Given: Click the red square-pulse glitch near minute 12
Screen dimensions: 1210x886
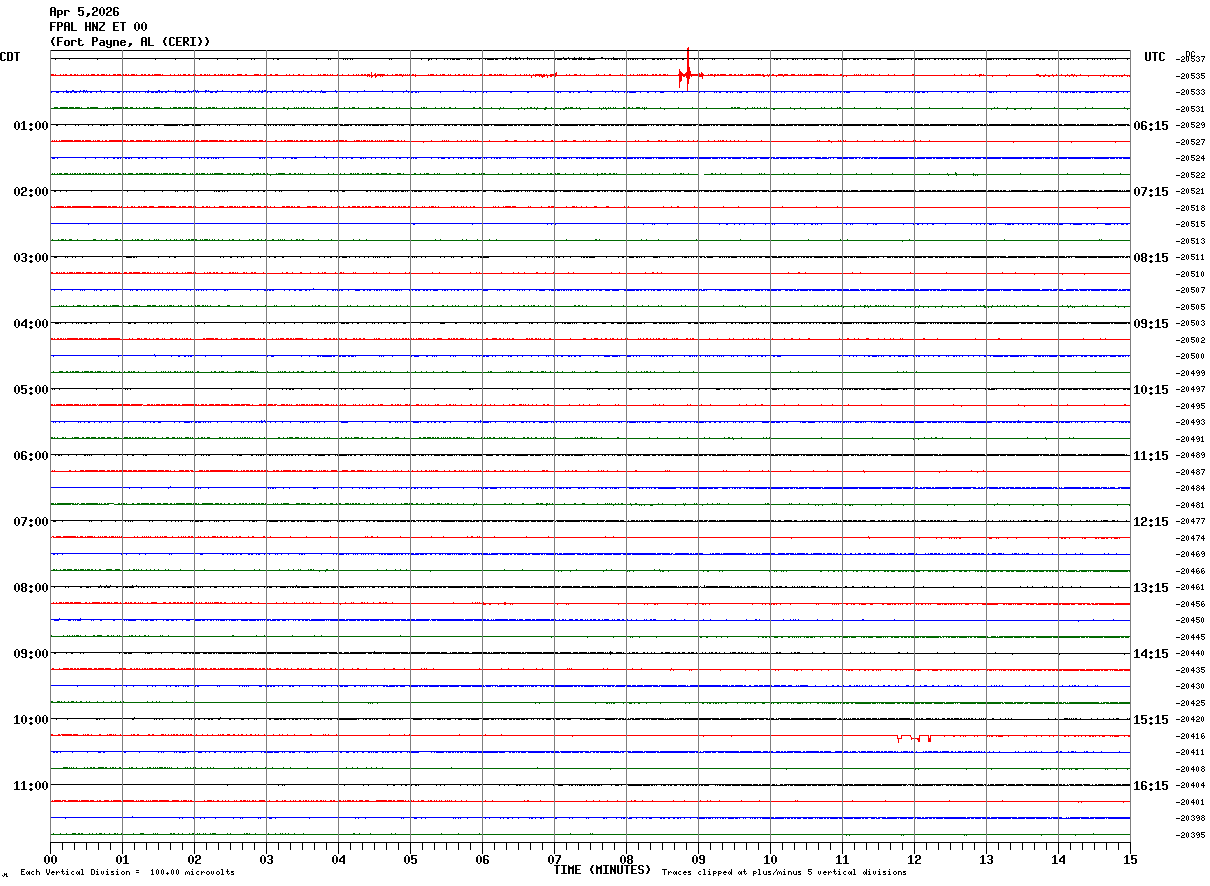Looking at the screenshot, I should [x=914, y=738].
